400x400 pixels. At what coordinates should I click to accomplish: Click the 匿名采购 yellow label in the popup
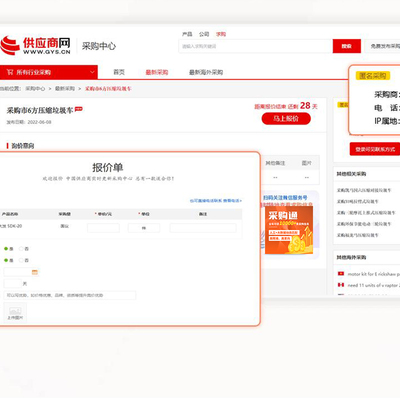[373, 76]
